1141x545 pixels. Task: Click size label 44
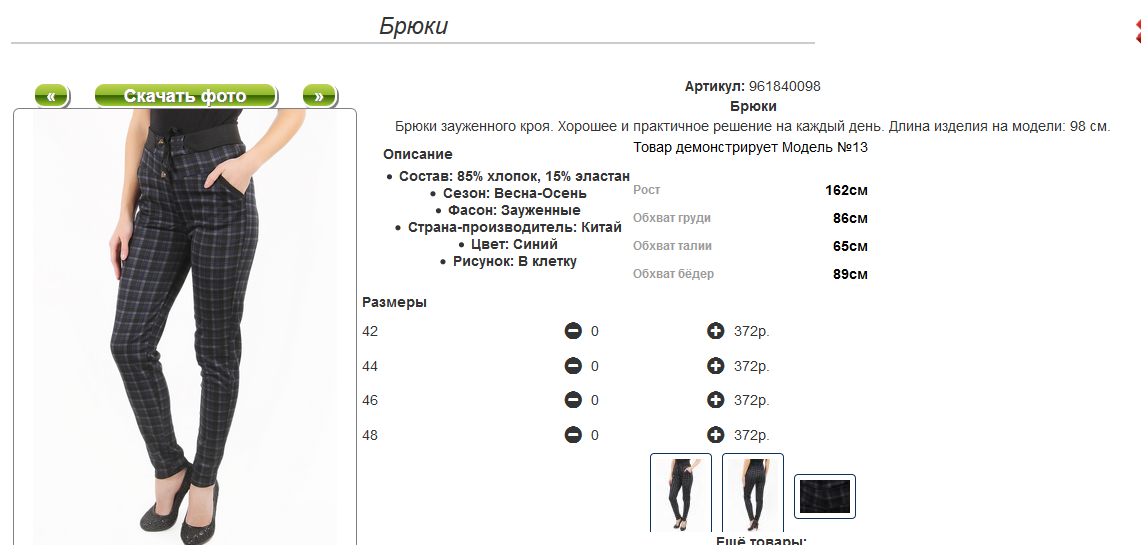(x=370, y=366)
